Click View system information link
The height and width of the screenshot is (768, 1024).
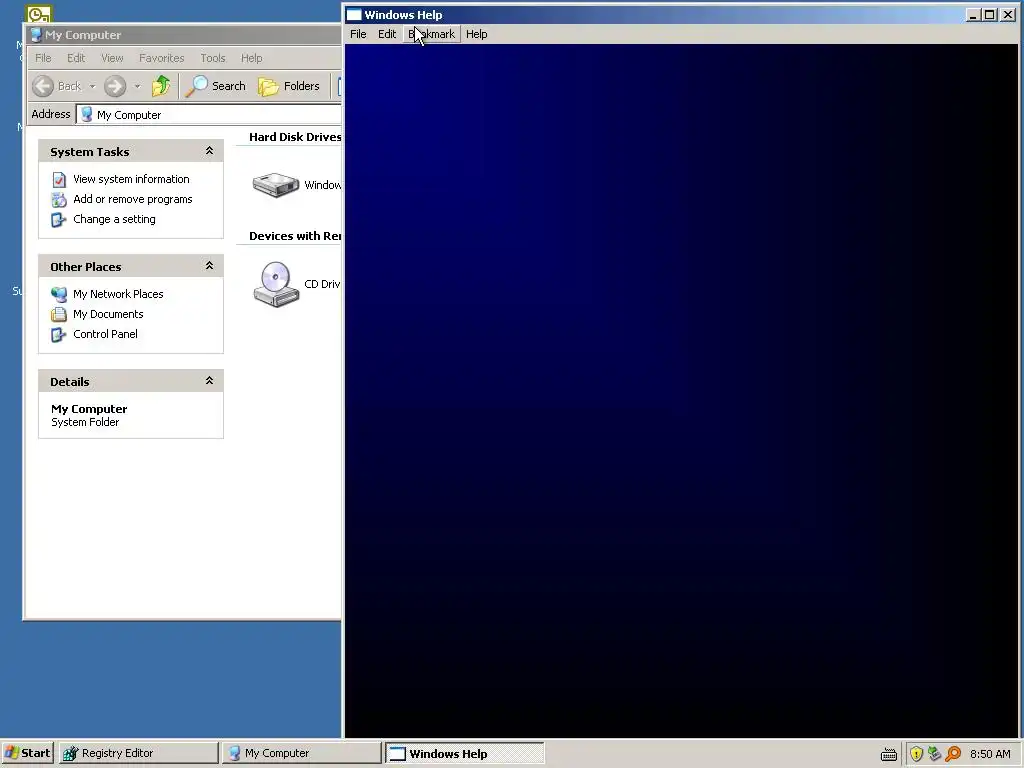coord(131,179)
